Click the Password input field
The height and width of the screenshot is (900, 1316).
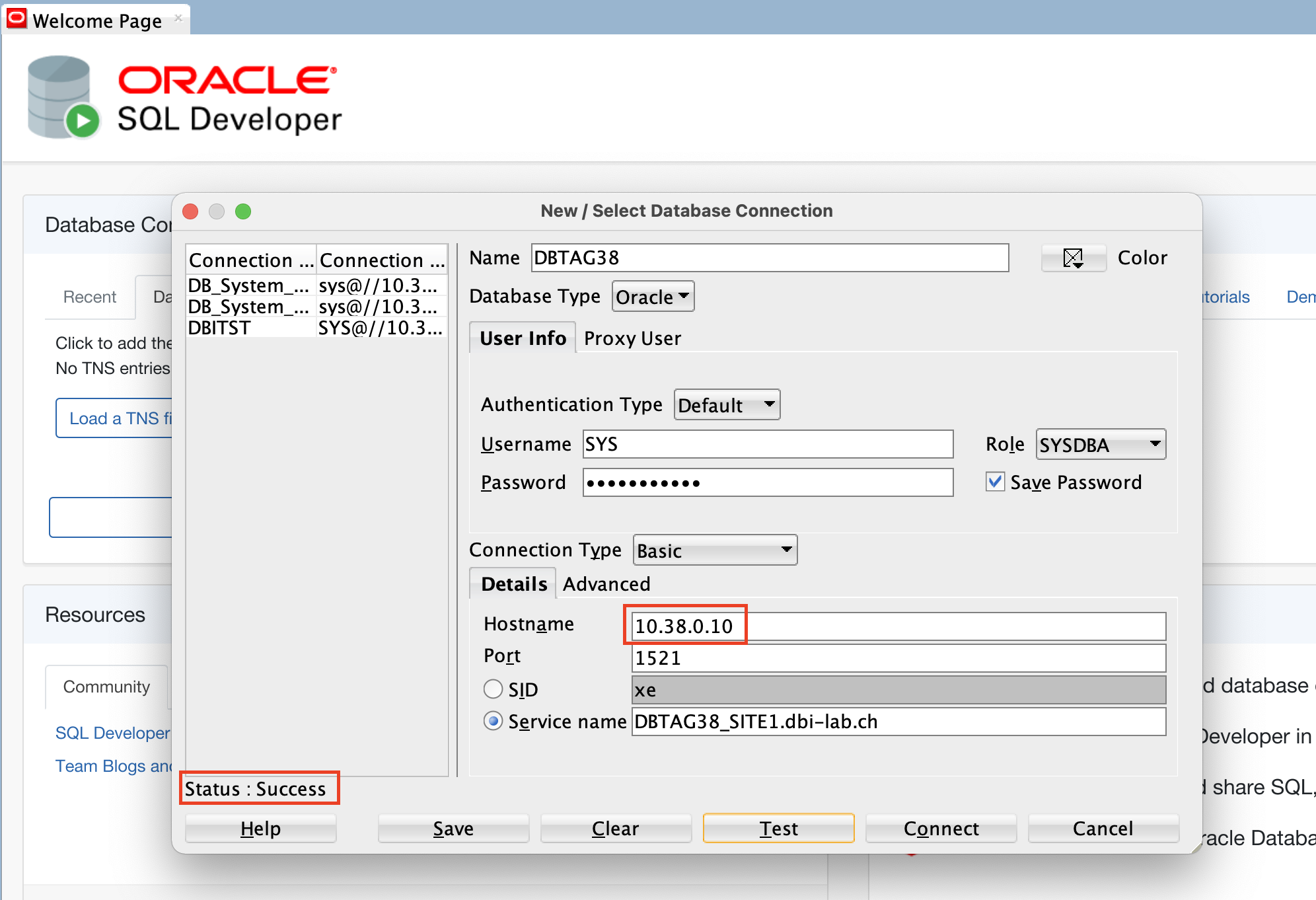pyautogui.click(x=768, y=482)
